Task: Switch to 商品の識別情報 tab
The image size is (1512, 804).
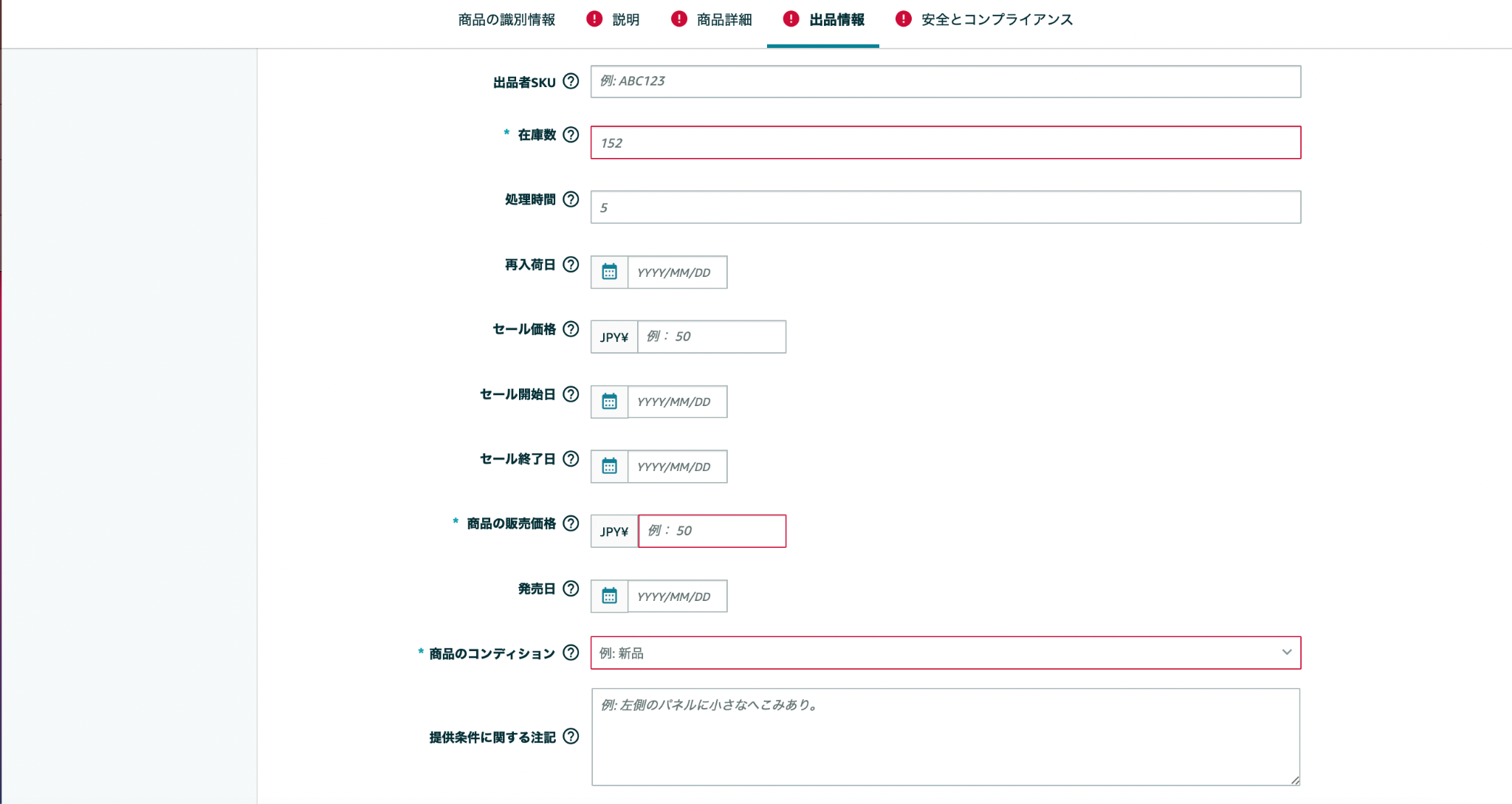Action: (x=506, y=20)
